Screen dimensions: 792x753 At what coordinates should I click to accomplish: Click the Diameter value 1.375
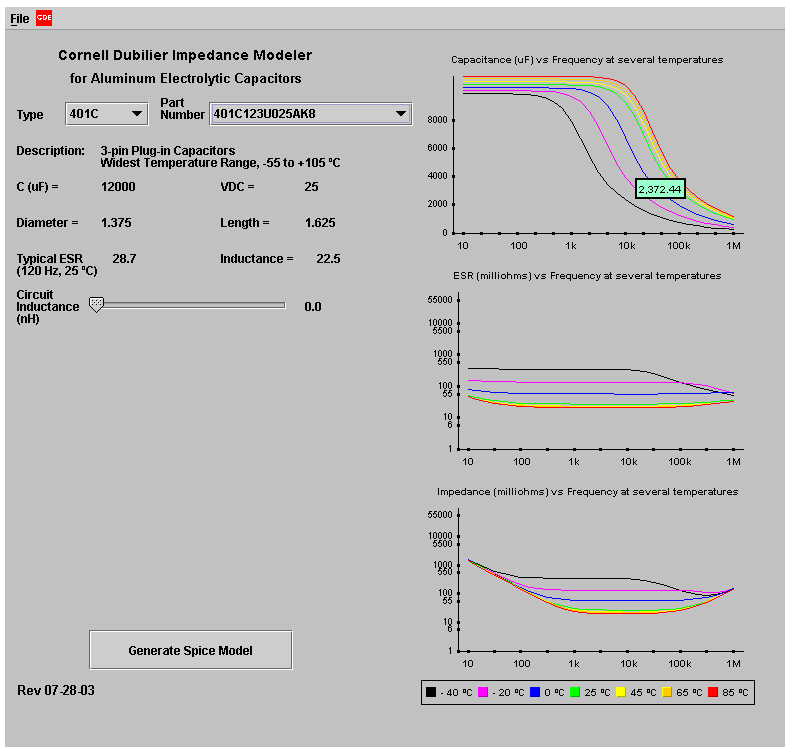116,223
